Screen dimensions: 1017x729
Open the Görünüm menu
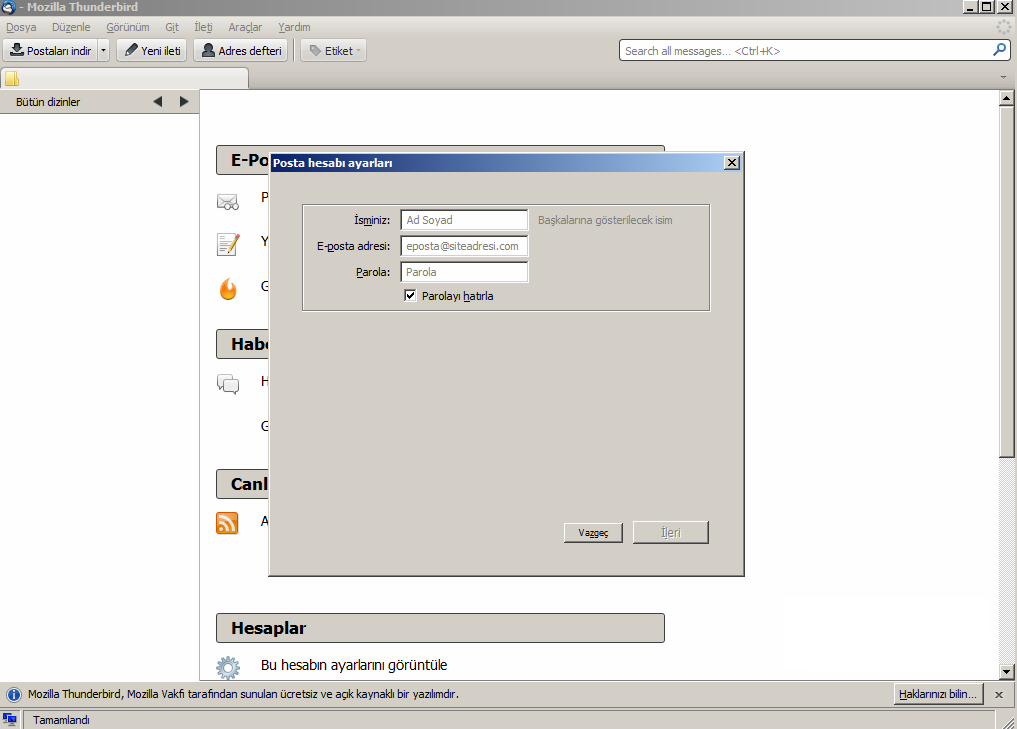[x=128, y=27]
